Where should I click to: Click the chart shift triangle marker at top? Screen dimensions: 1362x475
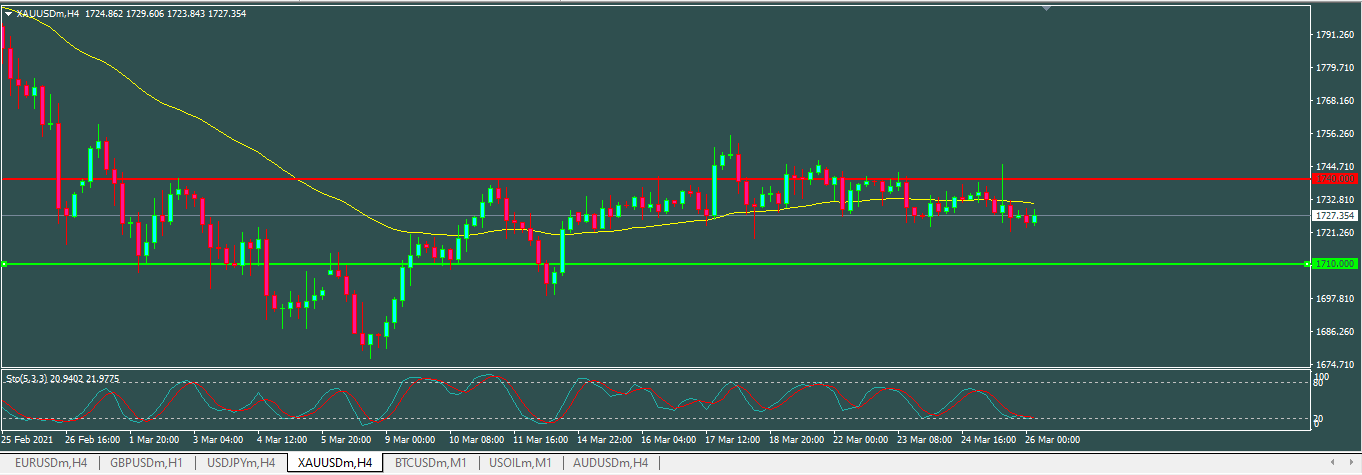click(x=1047, y=8)
